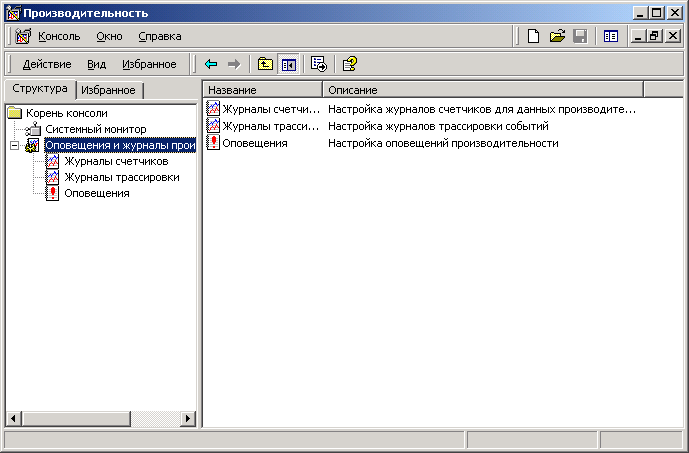Screen dimensions: 689x453
Task: Click the New window icon in top toolbar
Action: coord(611,36)
